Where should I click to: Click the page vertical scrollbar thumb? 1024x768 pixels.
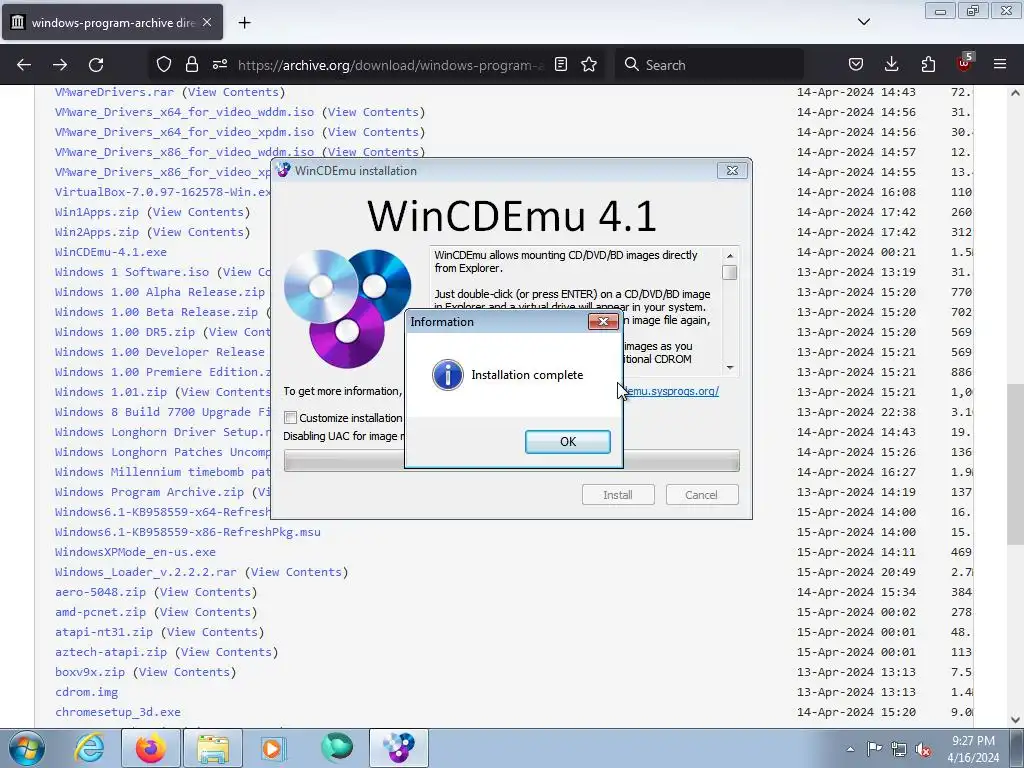(x=1015, y=464)
